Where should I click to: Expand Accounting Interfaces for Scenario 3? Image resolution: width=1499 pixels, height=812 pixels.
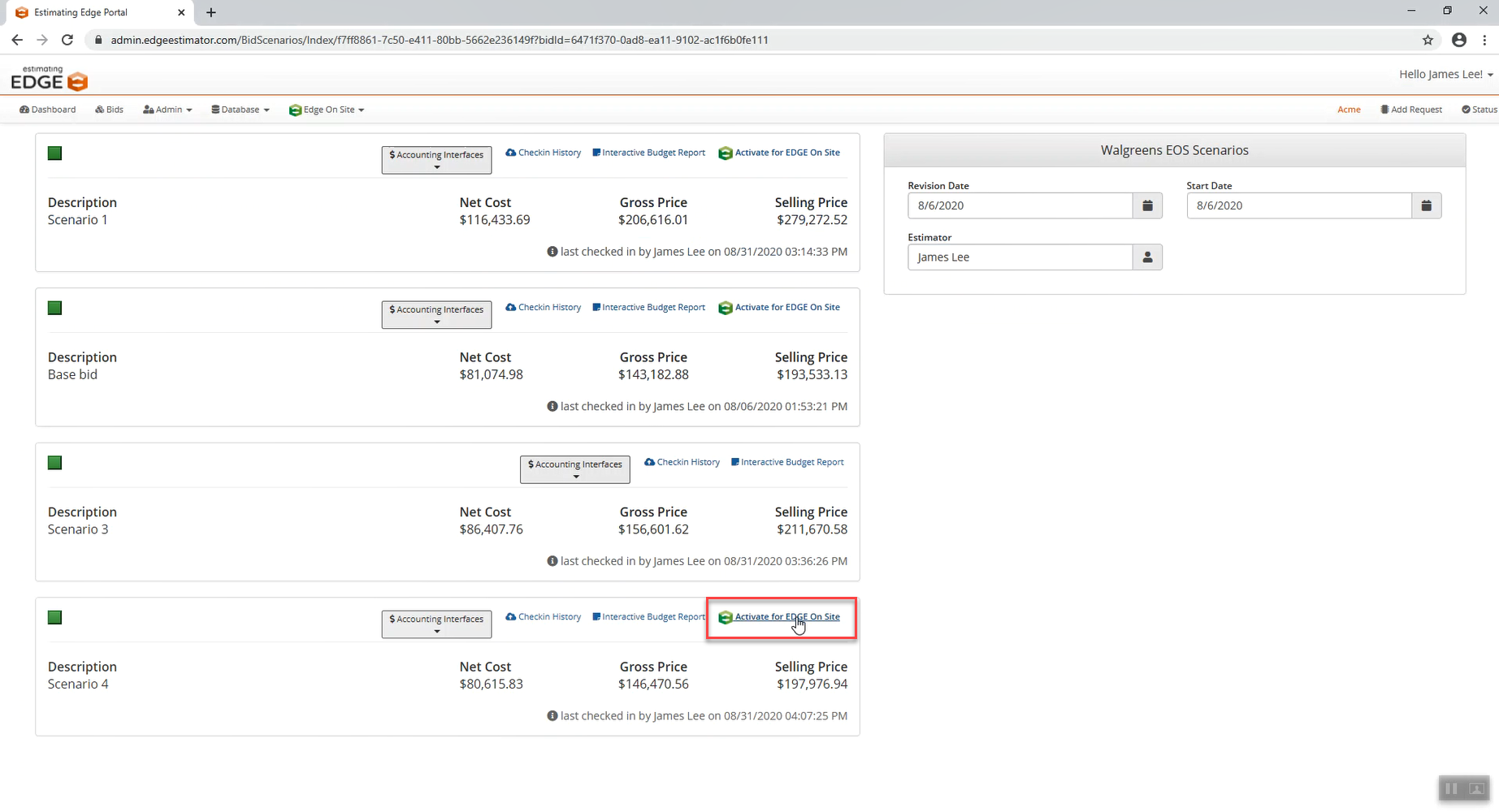click(574, 469)
